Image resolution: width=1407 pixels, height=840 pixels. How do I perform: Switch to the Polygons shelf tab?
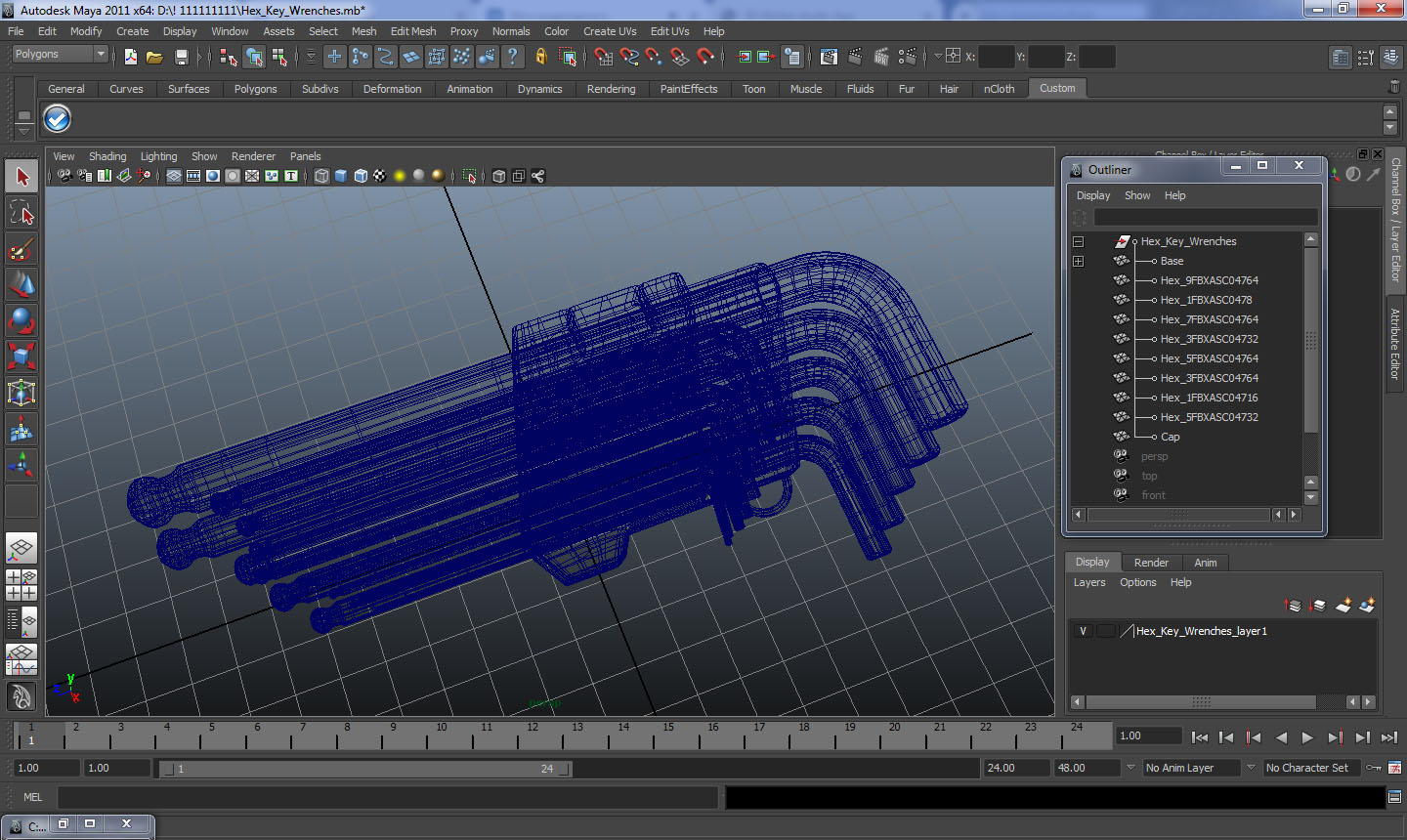point(255,89)
